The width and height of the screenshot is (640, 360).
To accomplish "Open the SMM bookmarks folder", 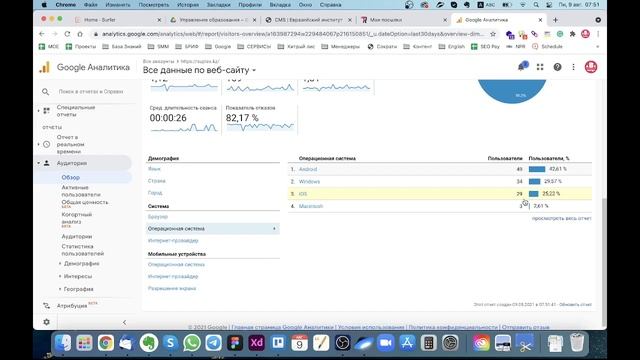I will [158, 47].
